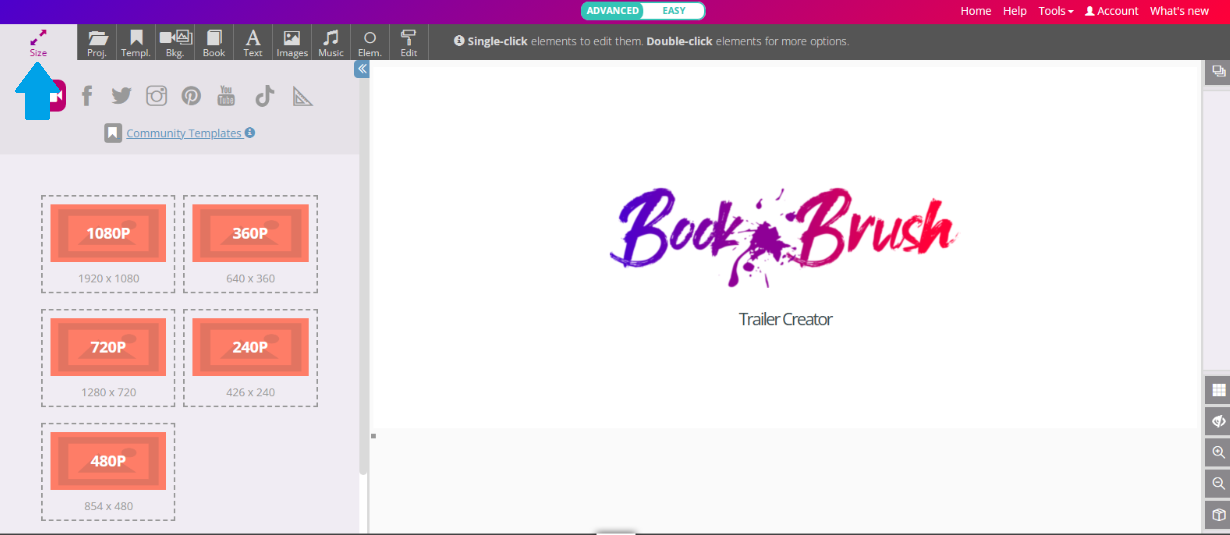Choose TikTok size presets
Viewport: 1230px width, 535px height.
tap(264, 96)
